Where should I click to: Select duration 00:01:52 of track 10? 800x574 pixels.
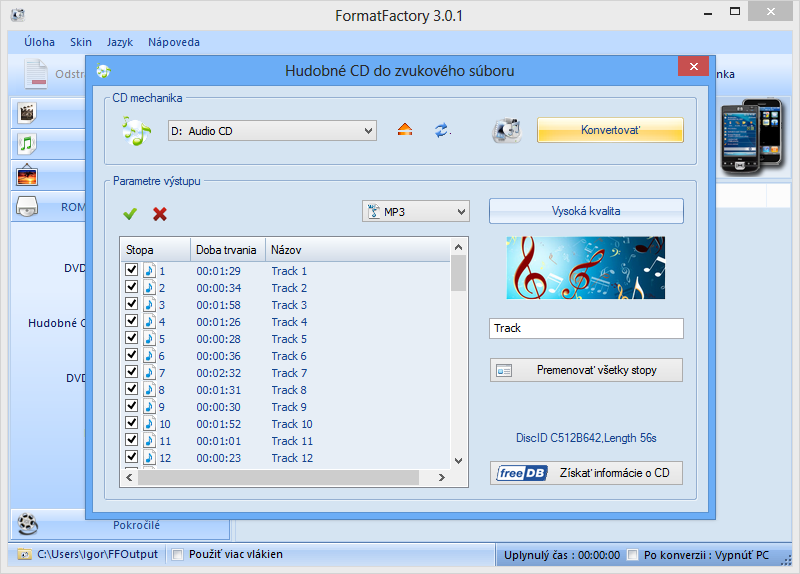pos(218,424)
